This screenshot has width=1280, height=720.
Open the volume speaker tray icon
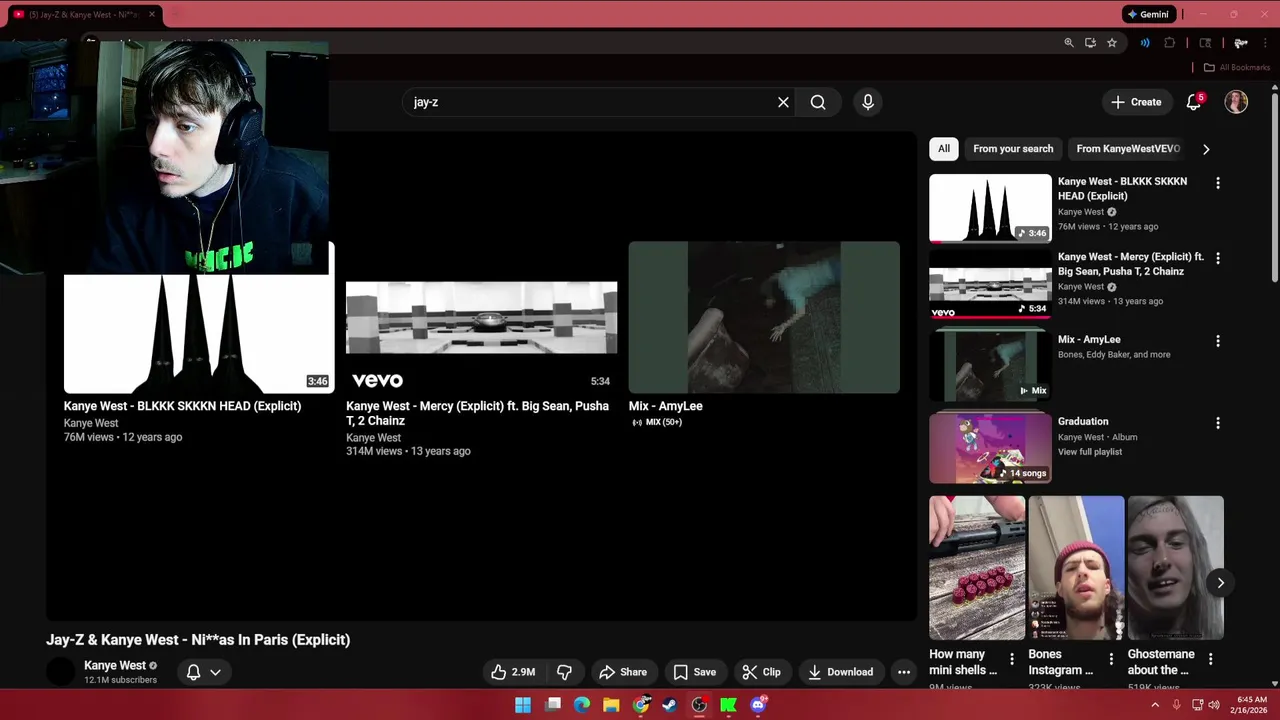tap(1214, 705)
